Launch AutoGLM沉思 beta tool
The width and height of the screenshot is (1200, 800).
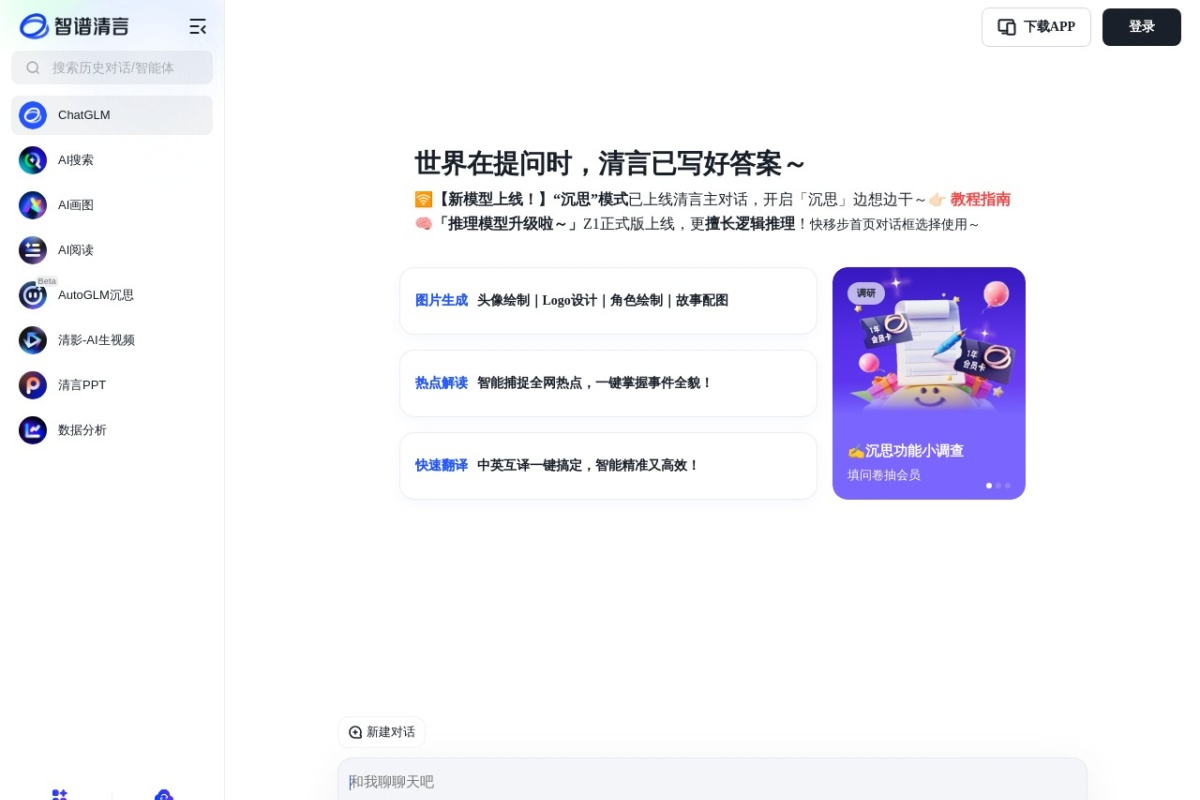click(x=96, y=295)
